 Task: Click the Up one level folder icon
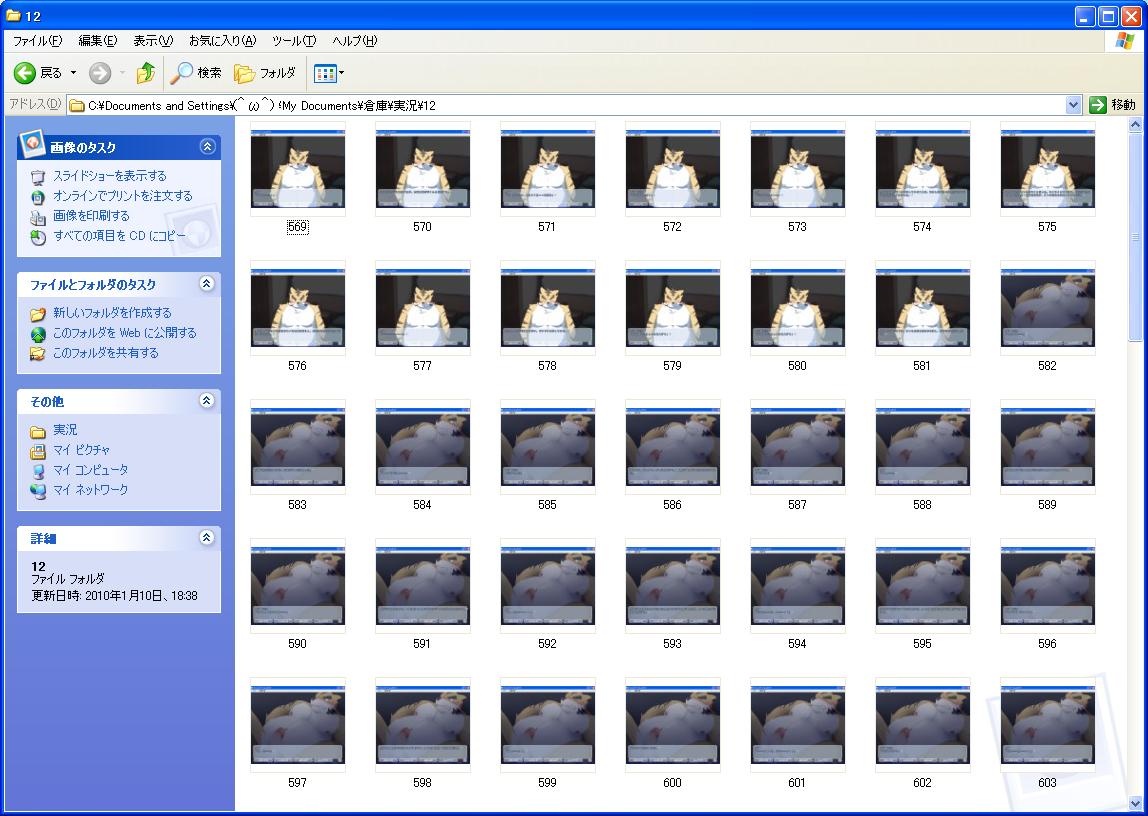[x=146, y=72]
